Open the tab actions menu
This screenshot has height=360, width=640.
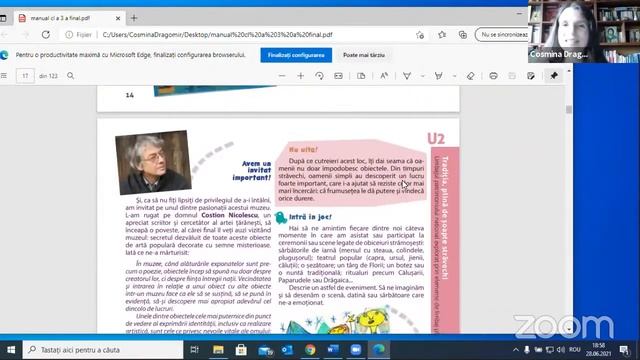pos(3,18)
